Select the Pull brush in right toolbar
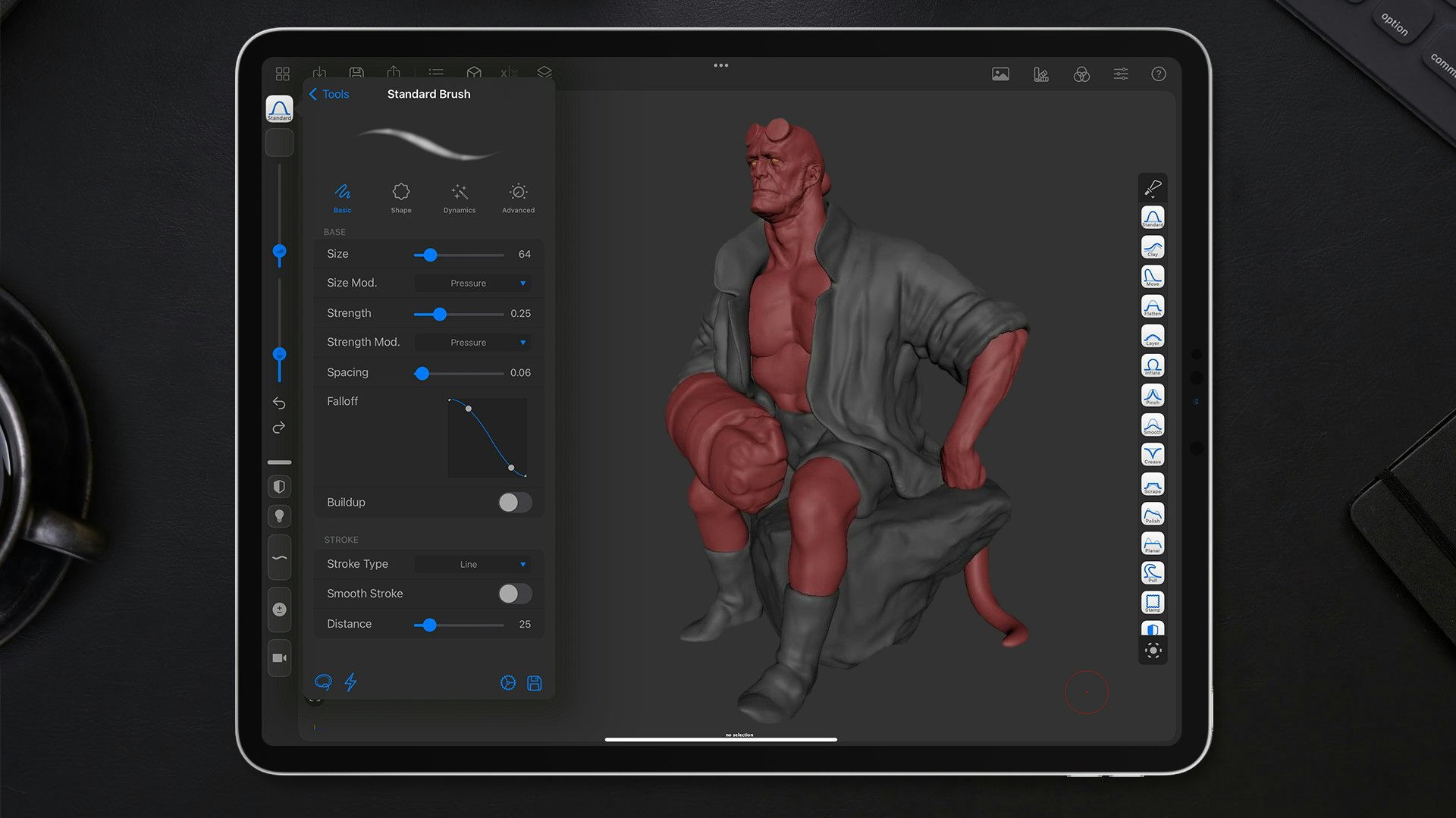The height and width of the screenshot is (818, 1456). pyautogui.click(x=1153, y=573)
